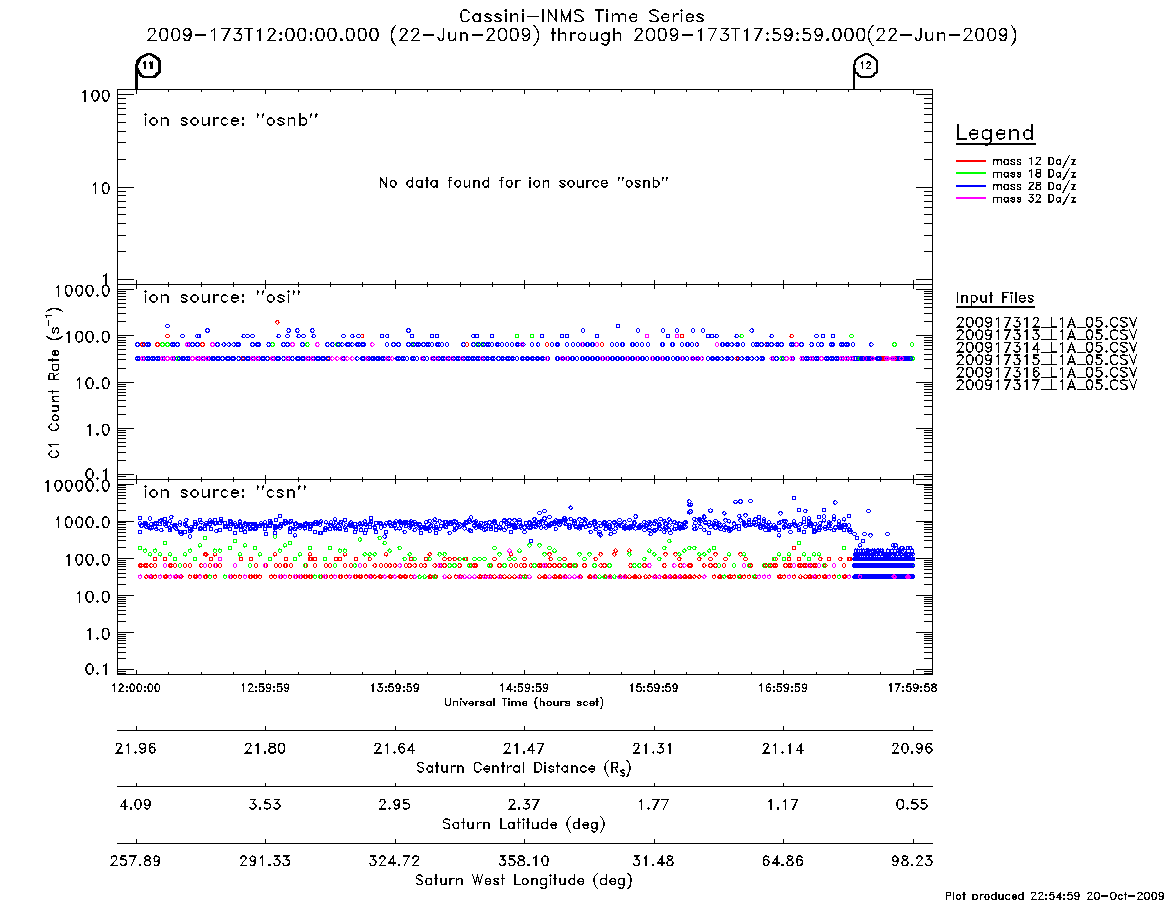Click the green mass 18 legend line
This screenshot has height=900, width=1165.
point(970,173)
